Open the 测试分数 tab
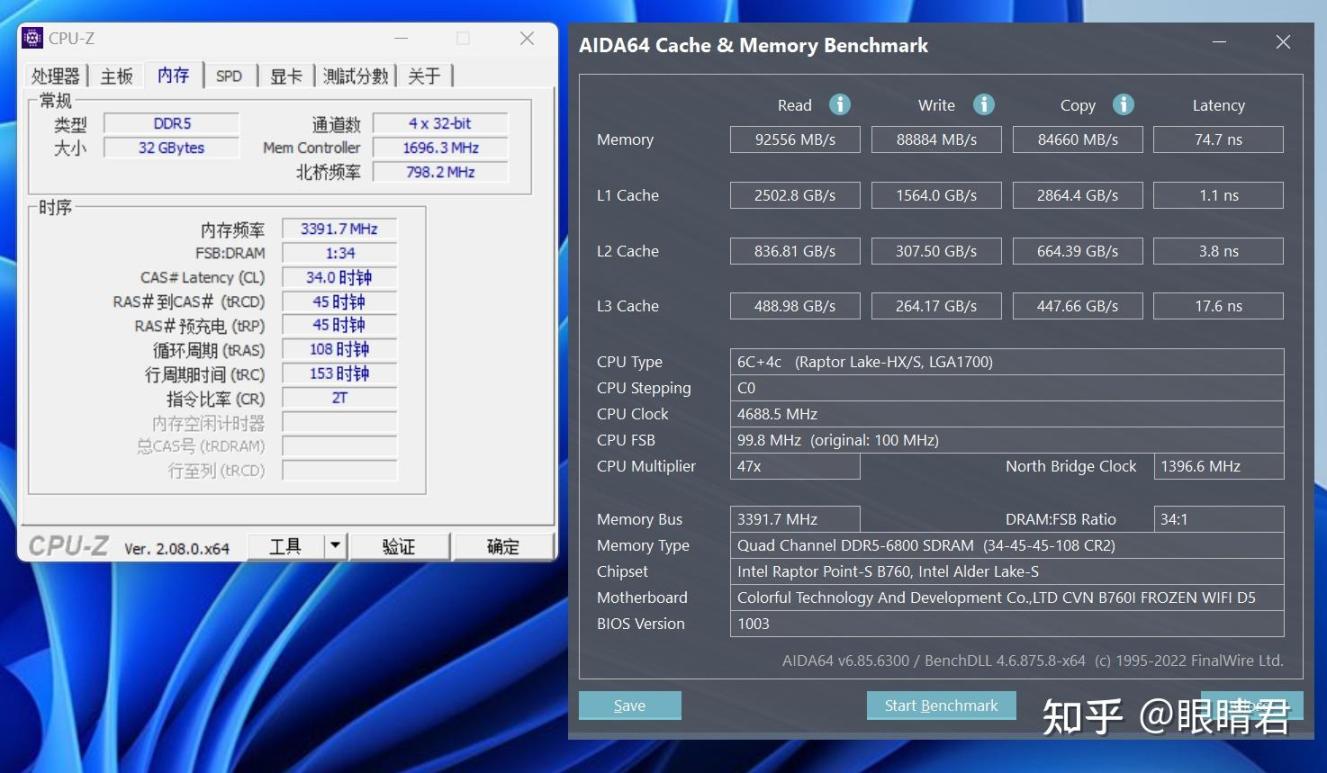 click(357, 76)
